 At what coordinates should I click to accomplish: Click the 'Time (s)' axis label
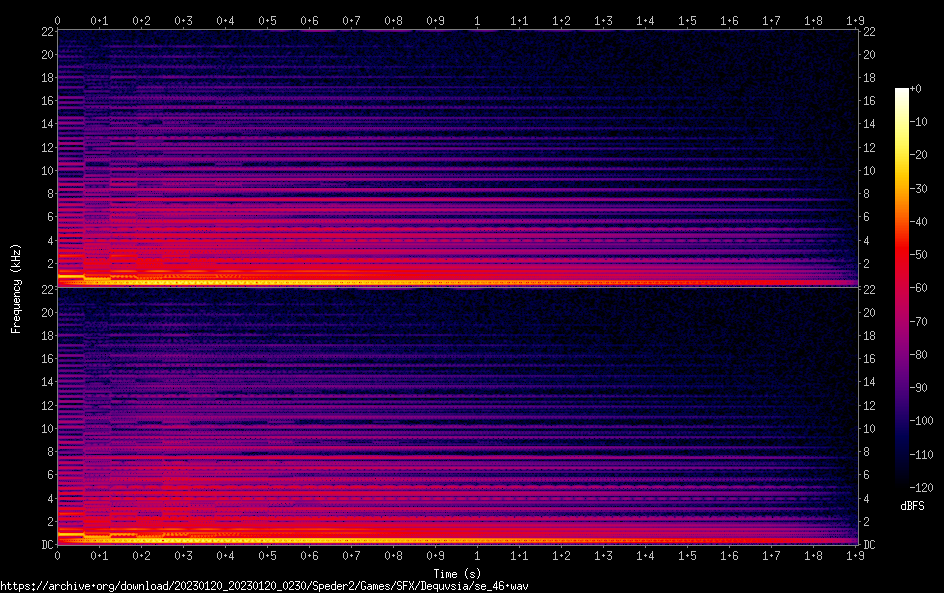pyautogui.click(x=457, y=573)
